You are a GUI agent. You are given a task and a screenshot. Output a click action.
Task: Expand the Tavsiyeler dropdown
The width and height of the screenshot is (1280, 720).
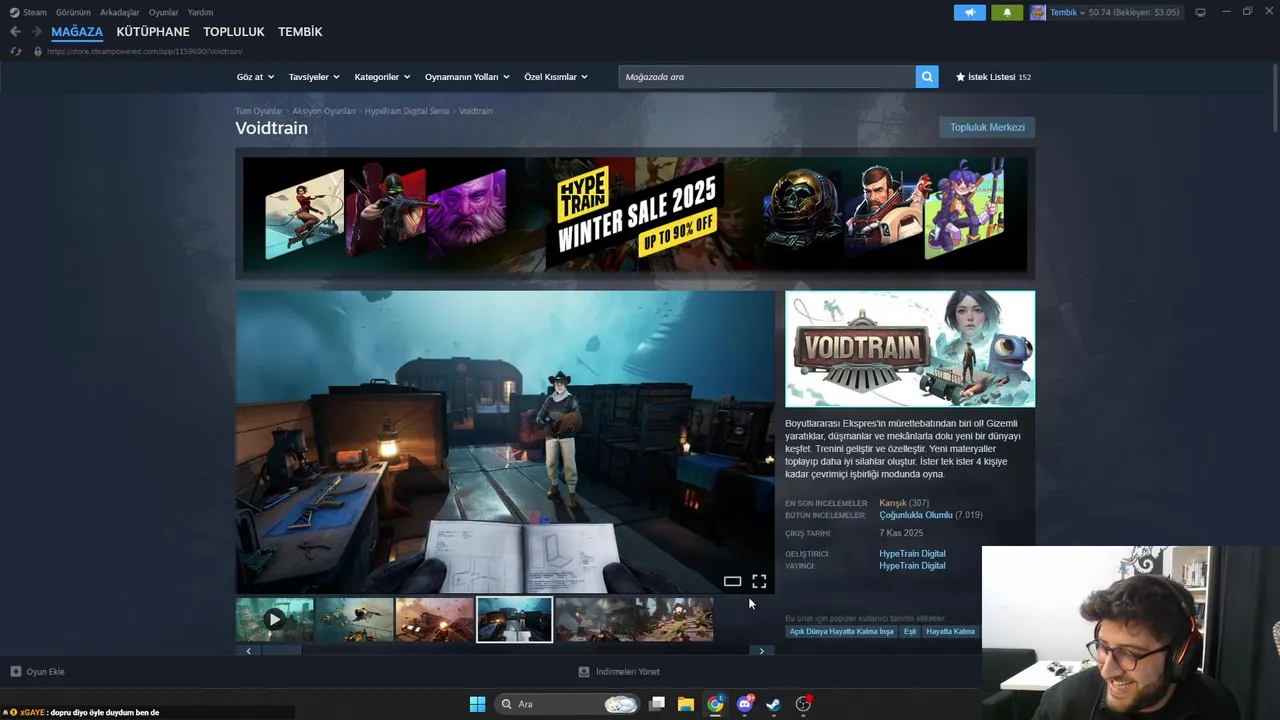[314, 77]
